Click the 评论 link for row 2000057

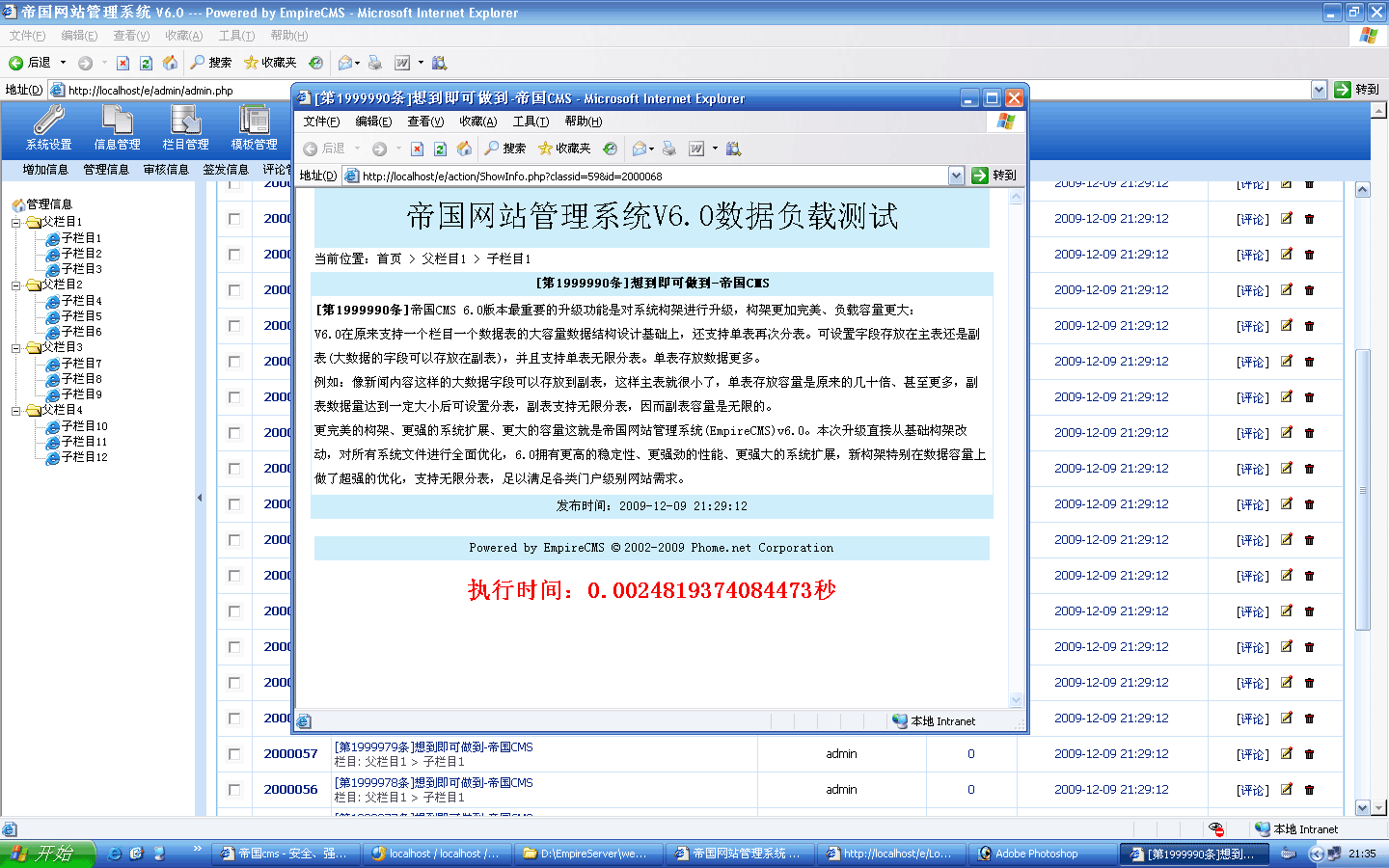pyautogui.click(x=1253, y=754)
